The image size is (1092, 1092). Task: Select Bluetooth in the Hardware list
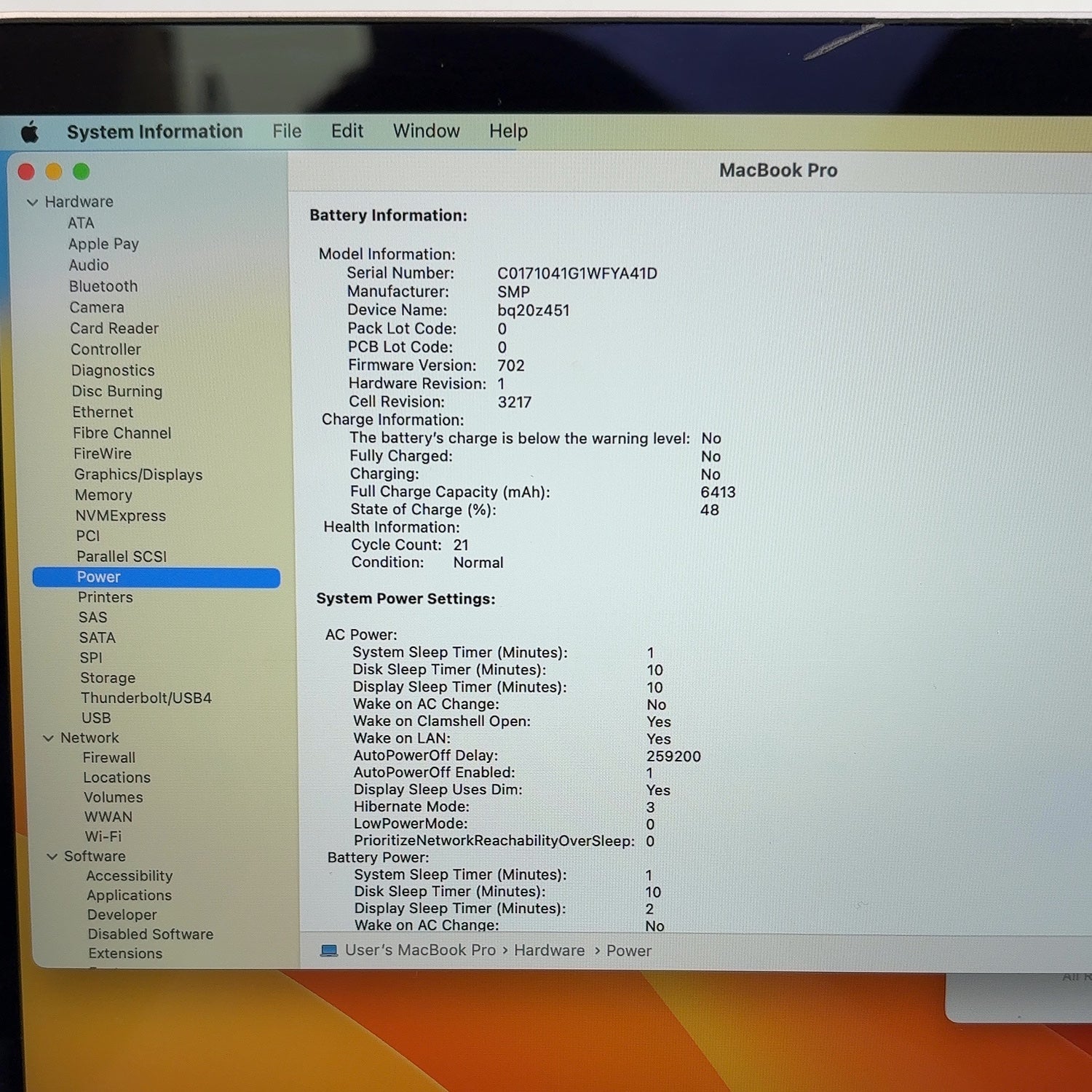coord(103,287)
